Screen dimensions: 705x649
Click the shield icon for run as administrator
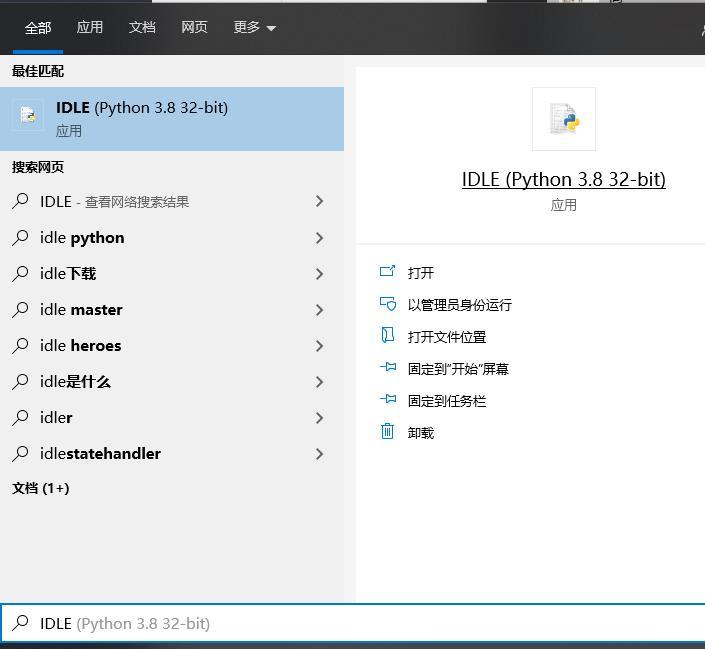(x=388, y=304)
